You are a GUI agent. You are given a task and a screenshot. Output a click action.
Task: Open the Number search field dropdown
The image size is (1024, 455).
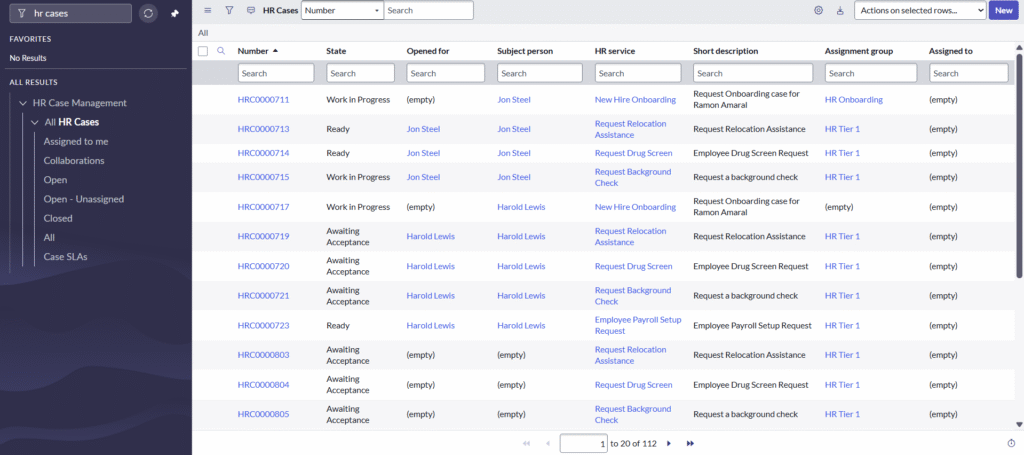click(x=342, y=10)
